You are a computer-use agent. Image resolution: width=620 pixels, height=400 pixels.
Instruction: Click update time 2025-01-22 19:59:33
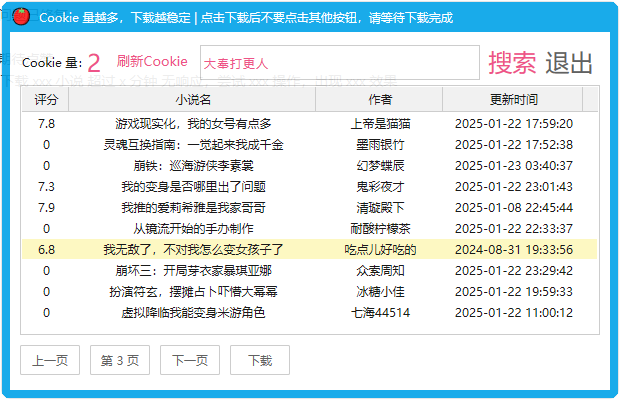coord(514,292)
